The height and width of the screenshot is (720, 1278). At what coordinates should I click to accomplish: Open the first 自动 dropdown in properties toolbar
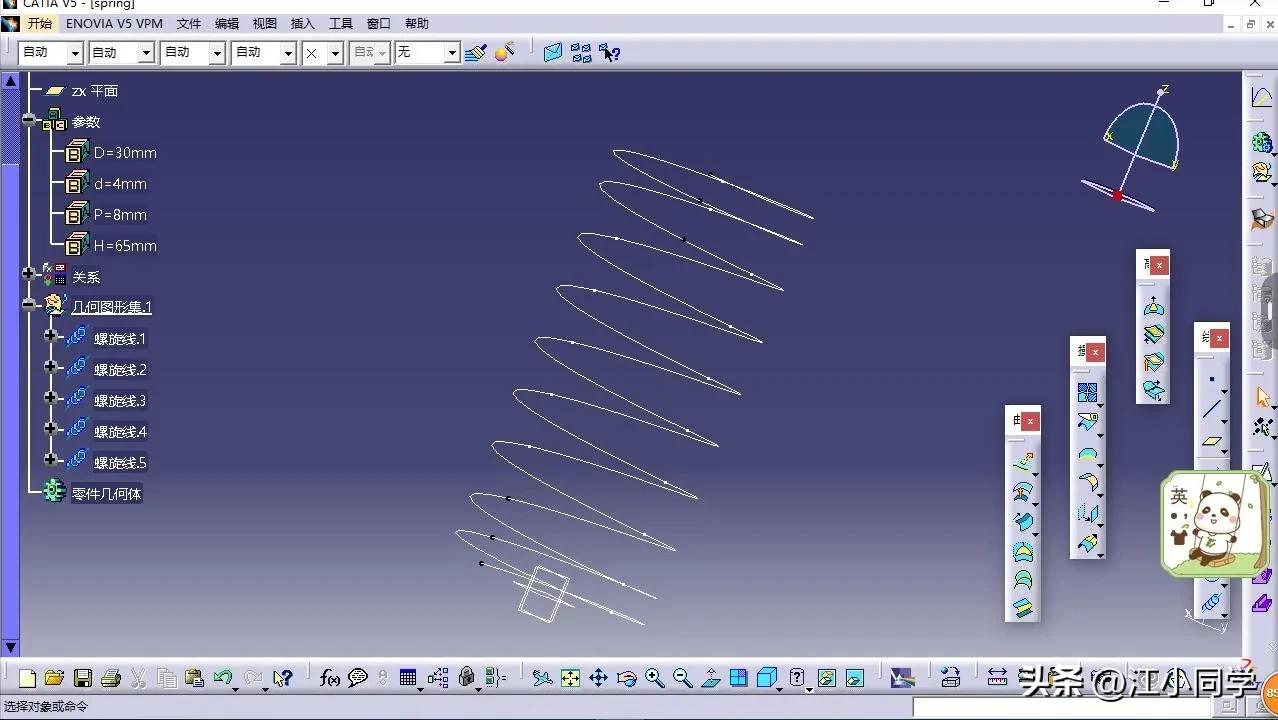tap(75, 53)
